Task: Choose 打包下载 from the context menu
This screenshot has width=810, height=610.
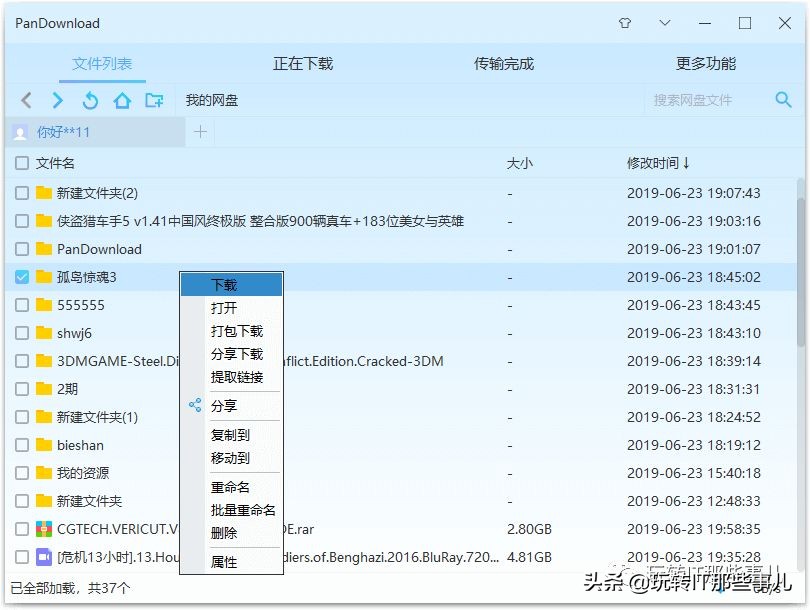Action: [x=232, y=331]
